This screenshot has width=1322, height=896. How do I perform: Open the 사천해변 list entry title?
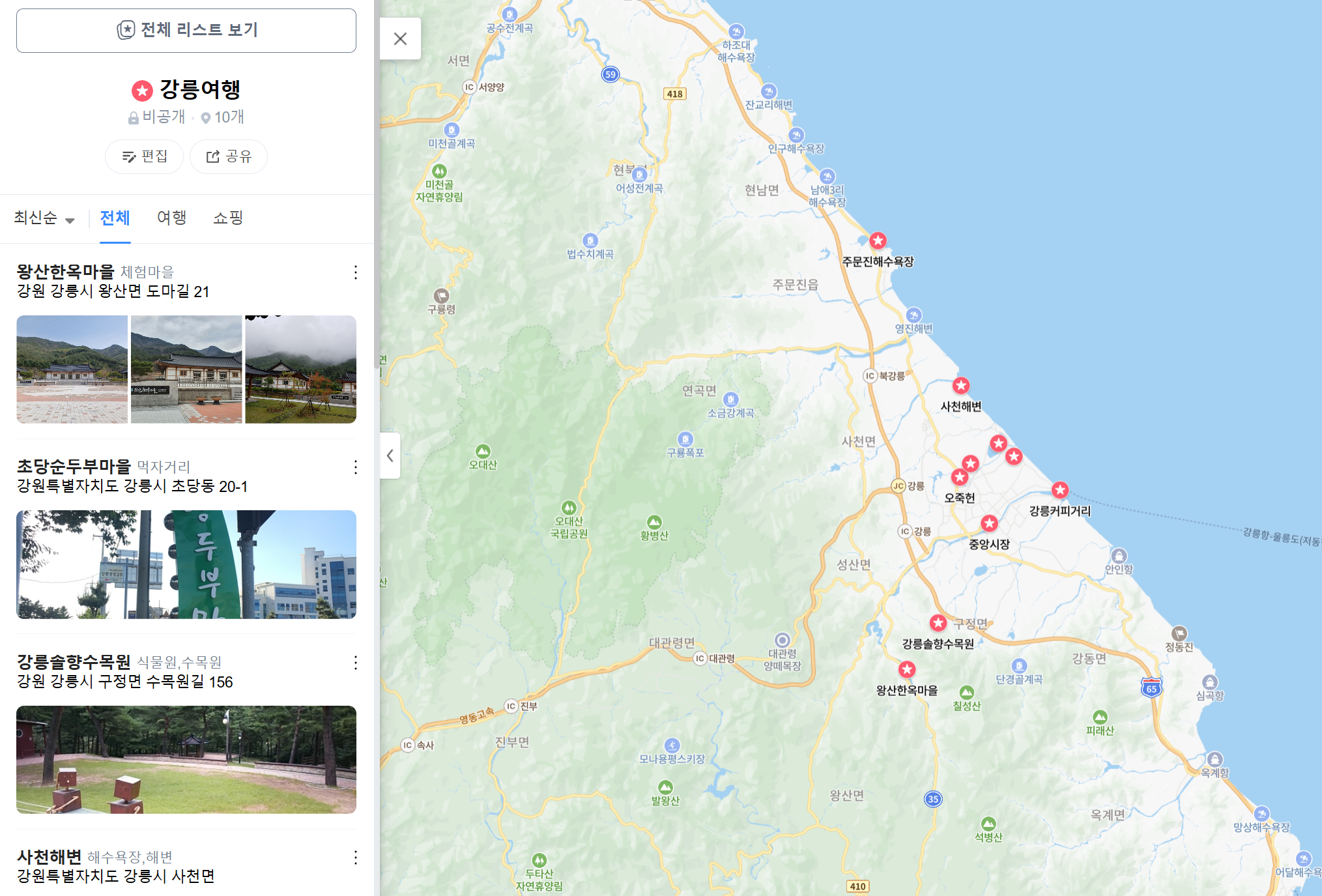tap(49, 857)
